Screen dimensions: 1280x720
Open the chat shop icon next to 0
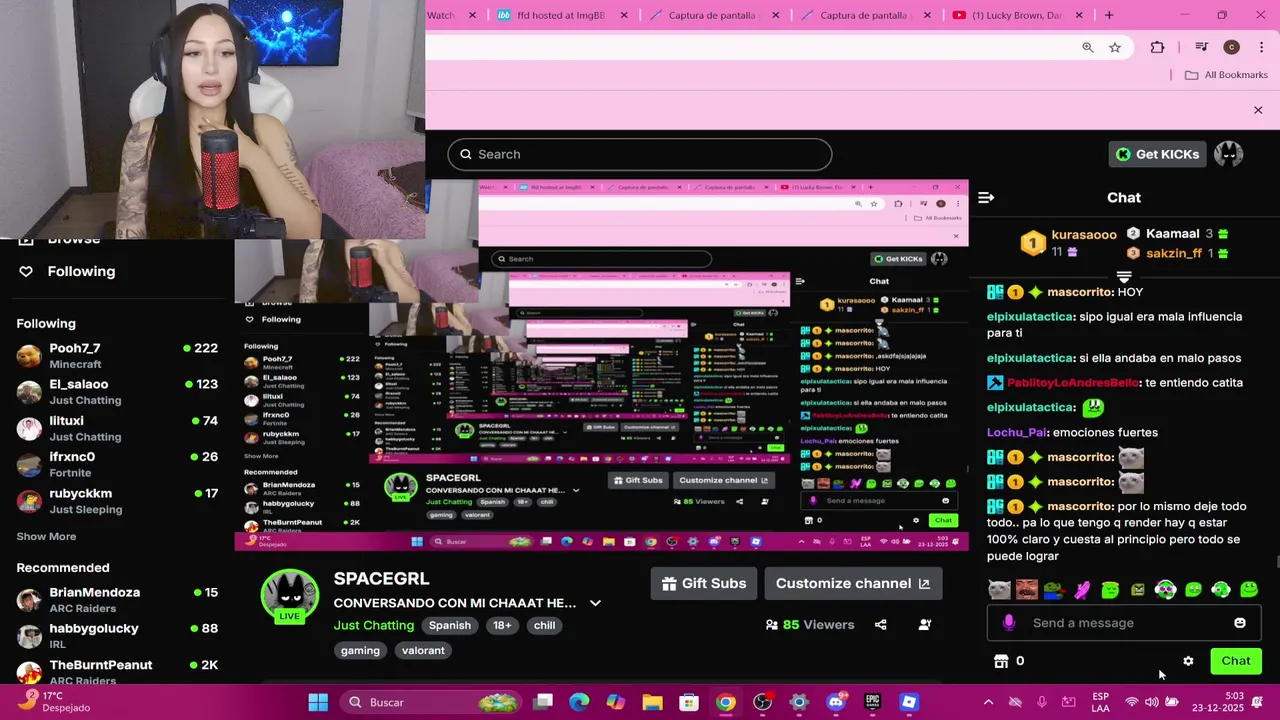click(1001, 661)
